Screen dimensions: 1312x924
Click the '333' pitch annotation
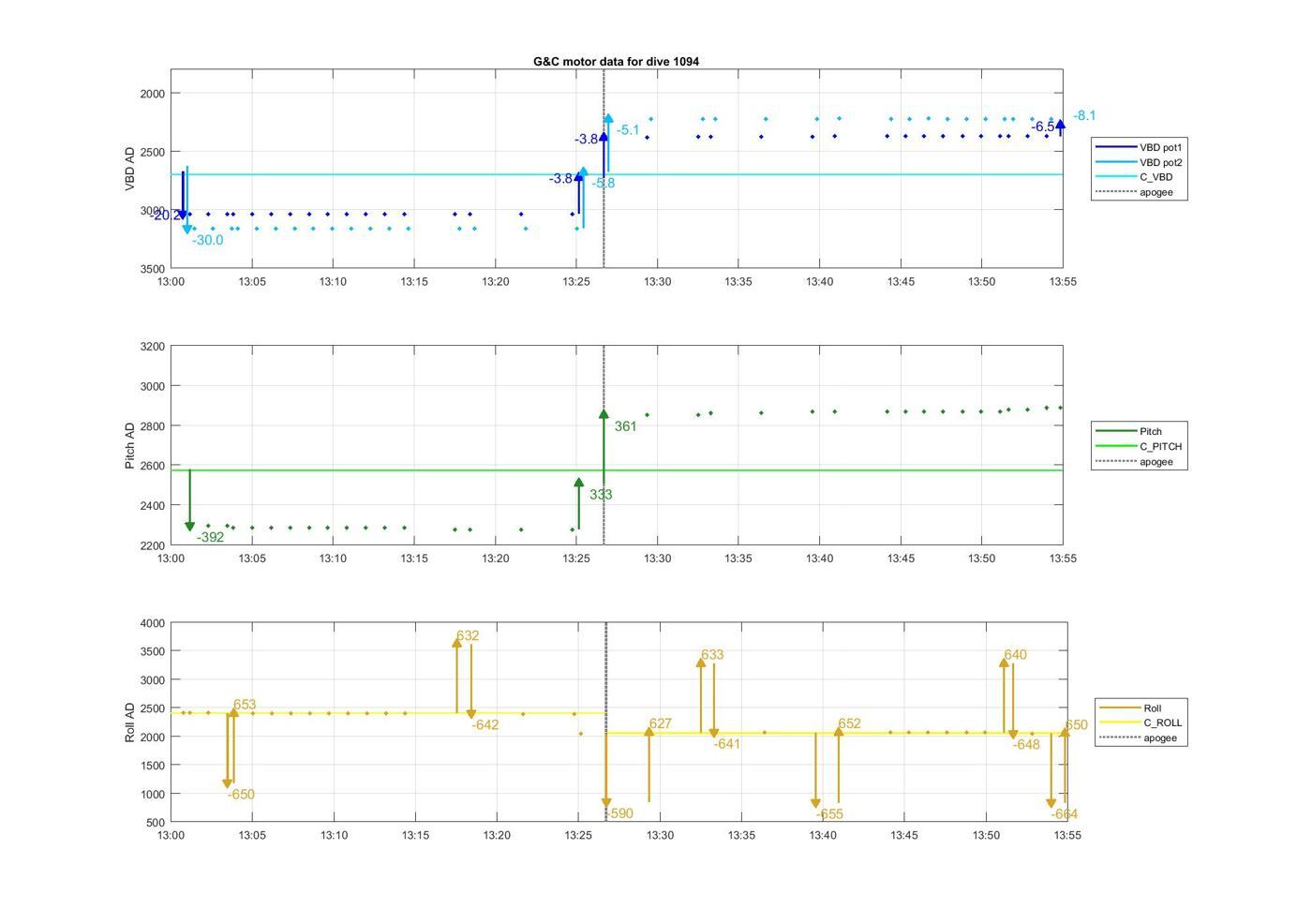601,495
